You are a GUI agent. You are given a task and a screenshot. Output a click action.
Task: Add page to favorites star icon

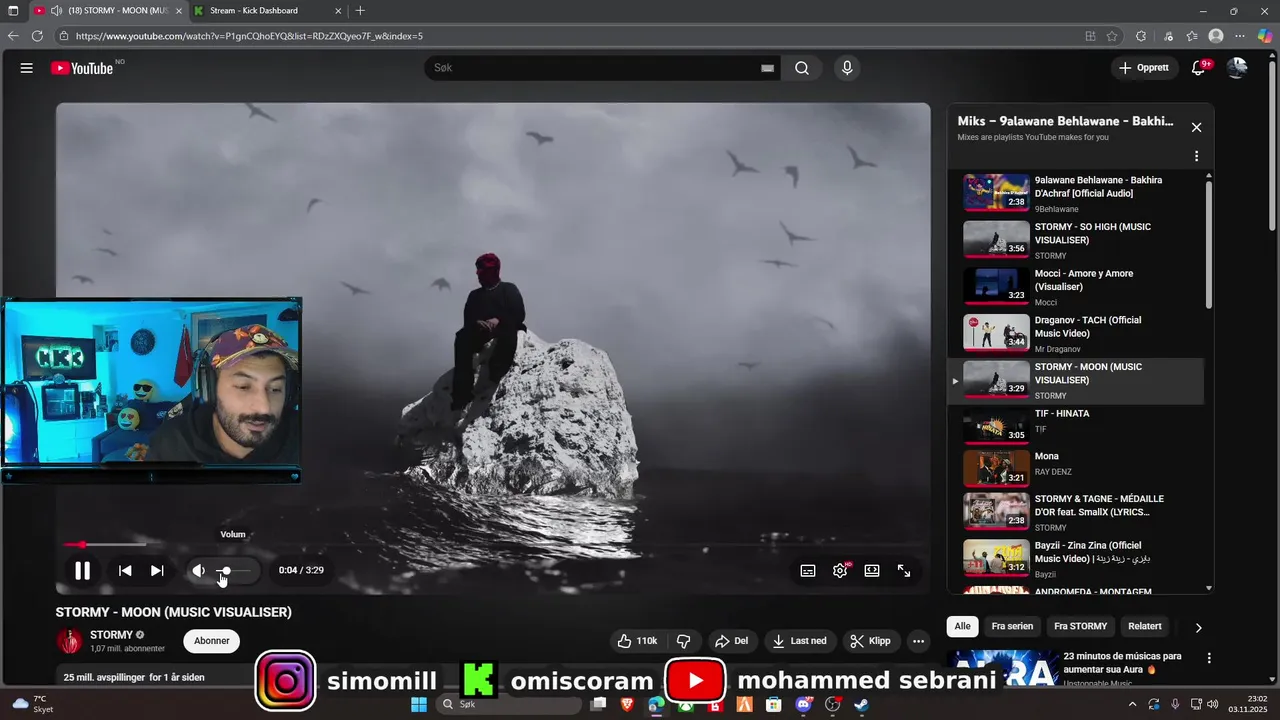pos(1112,36)
